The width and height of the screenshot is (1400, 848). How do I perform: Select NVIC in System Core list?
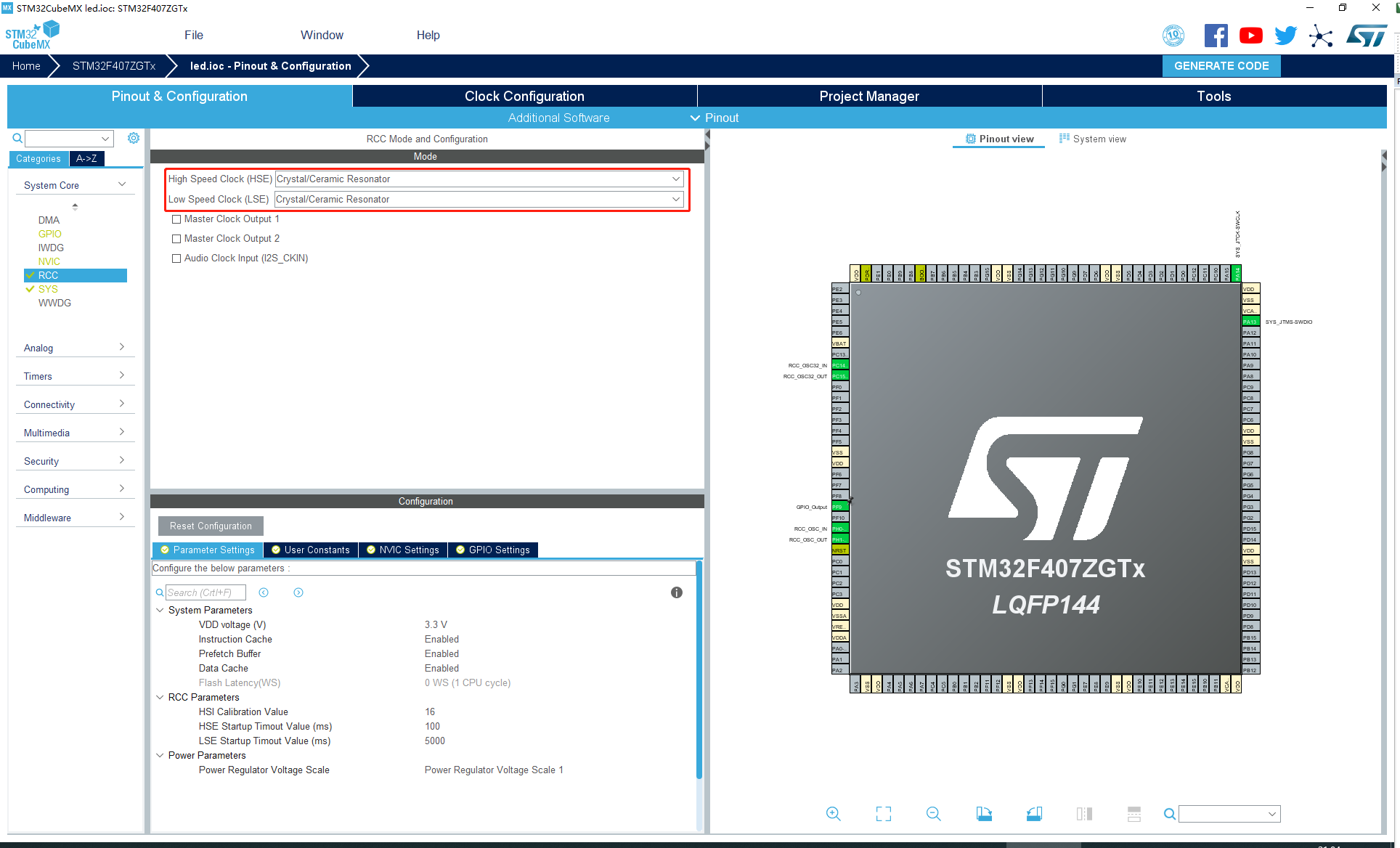[x=49, y=261]
